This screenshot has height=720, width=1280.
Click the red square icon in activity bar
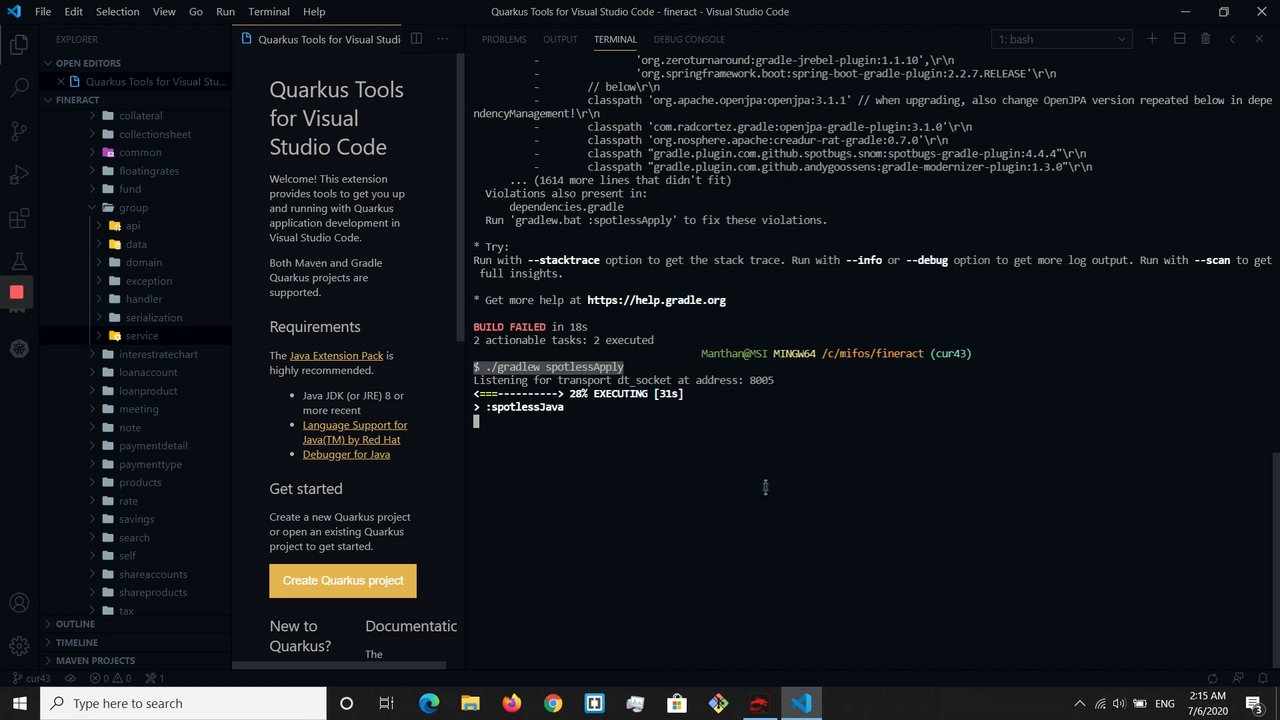click(x=16, y=292)
